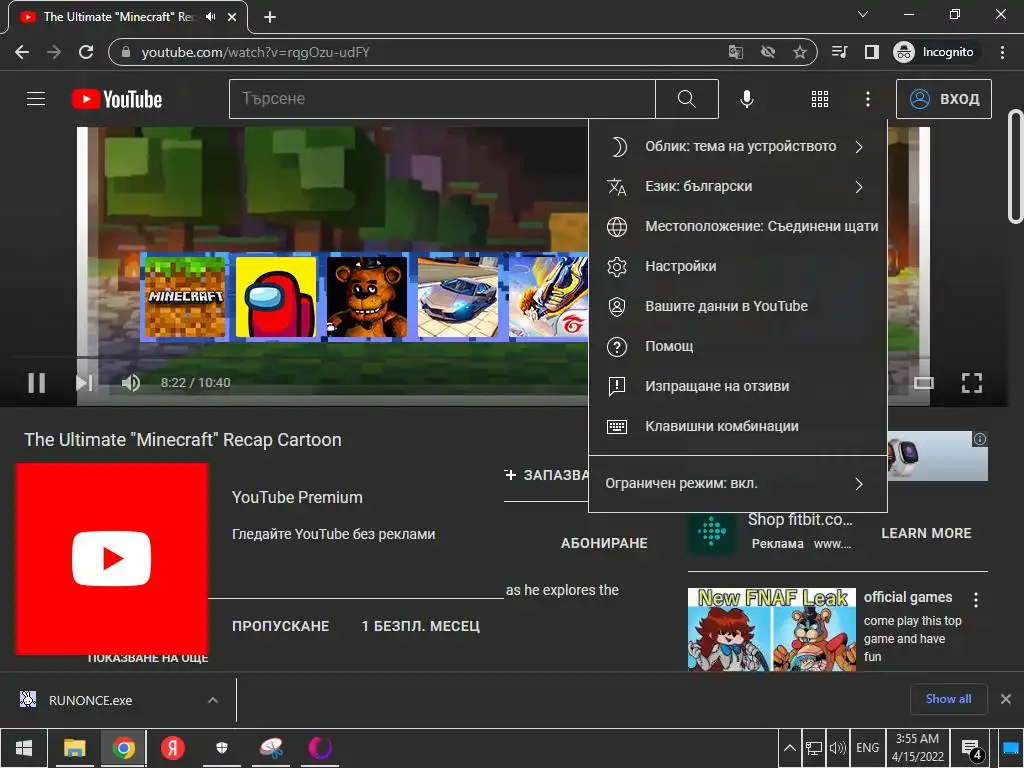Open Настройки settings
The width and height of the screenshot is (1024, 768).
click(737, 266)
